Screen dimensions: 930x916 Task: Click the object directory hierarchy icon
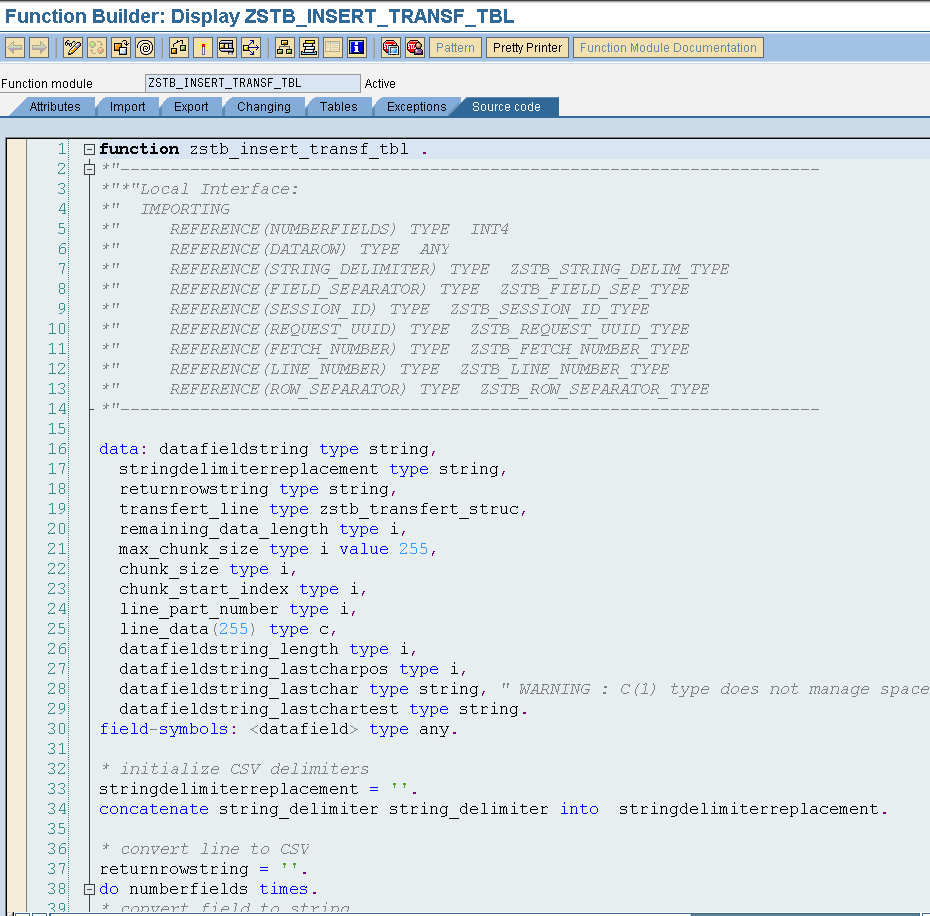tap(283, 46)
